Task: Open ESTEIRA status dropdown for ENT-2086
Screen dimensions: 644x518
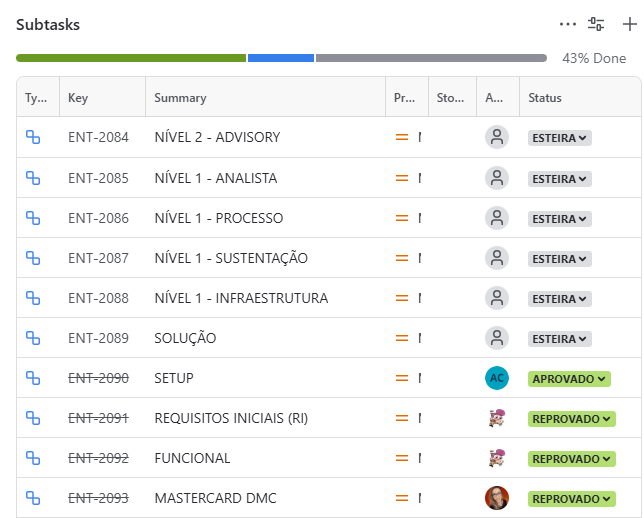Action: click(560, 219)
